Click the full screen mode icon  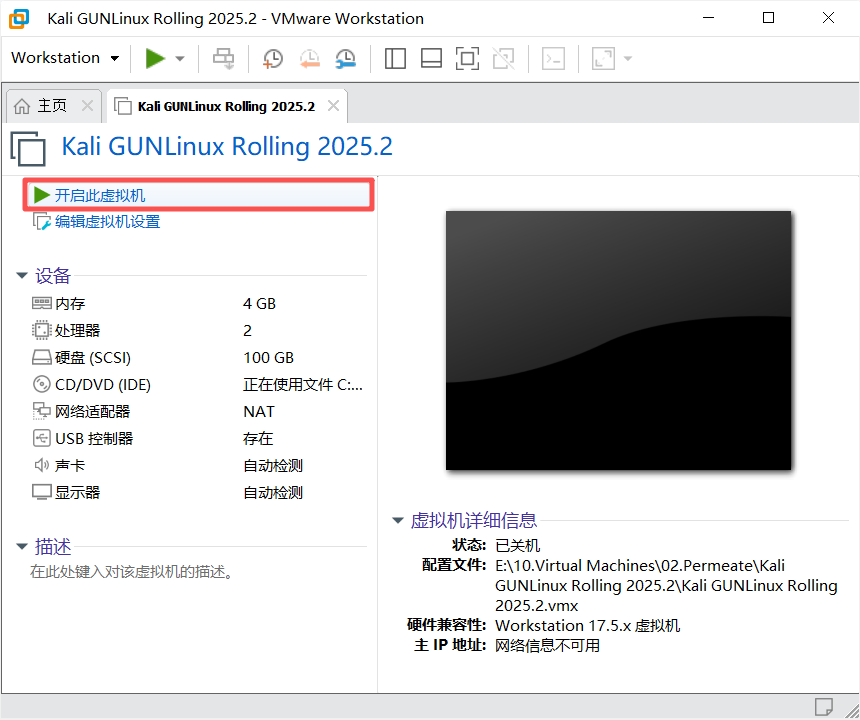(x=467, y=58)
